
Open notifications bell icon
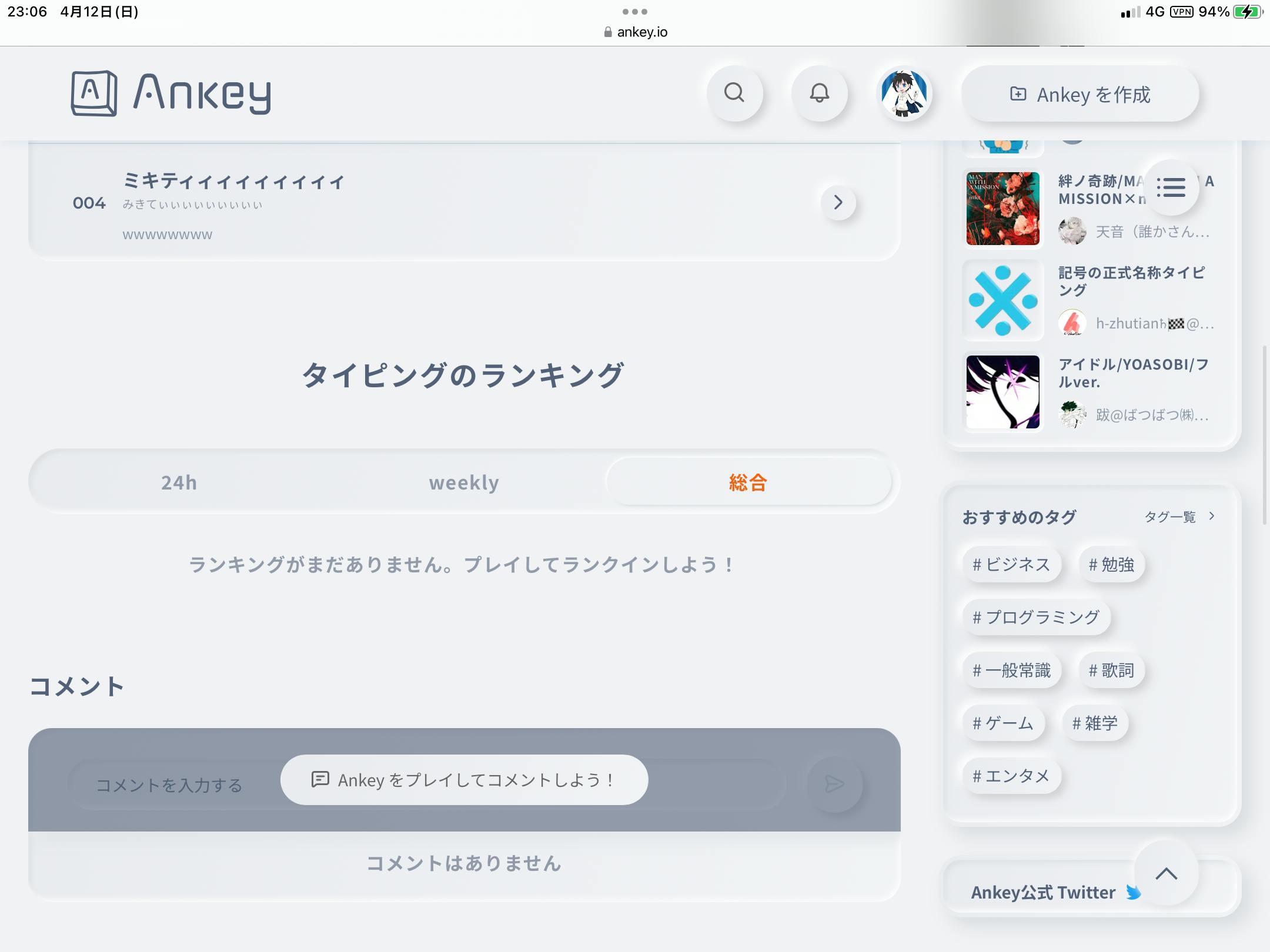click(819, 93)
